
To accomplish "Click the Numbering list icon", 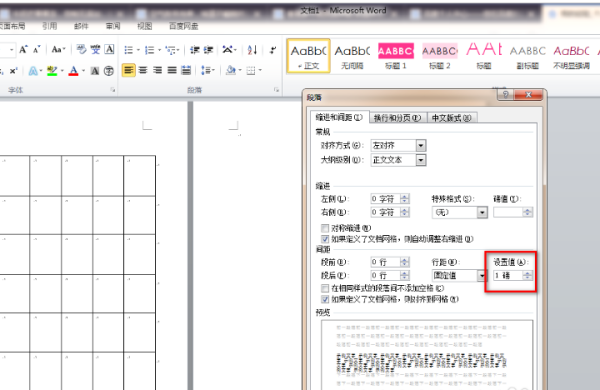I will [x=150, y=50].
